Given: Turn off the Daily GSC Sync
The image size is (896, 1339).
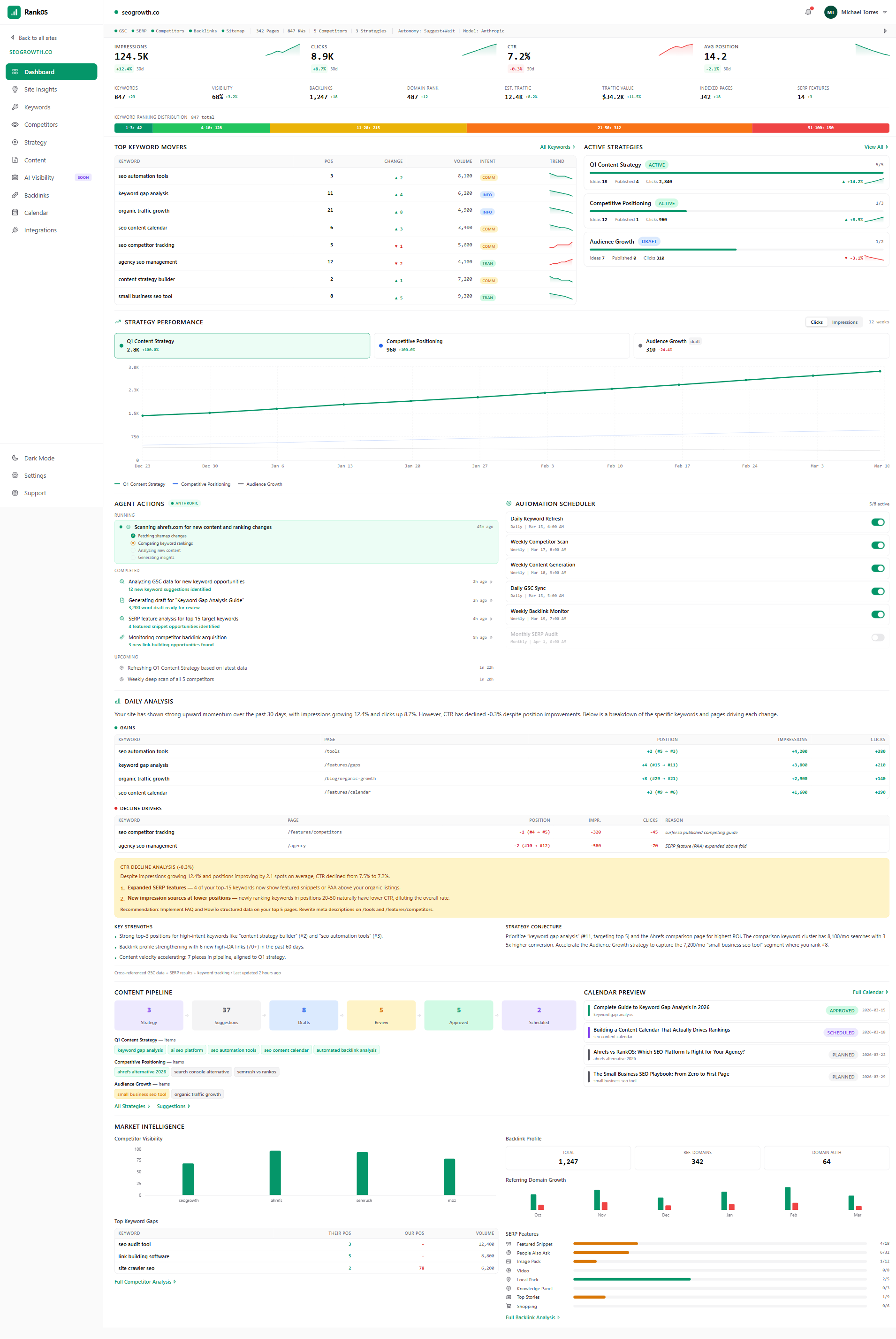Looking at the screenshot, I should coord(877,591).
